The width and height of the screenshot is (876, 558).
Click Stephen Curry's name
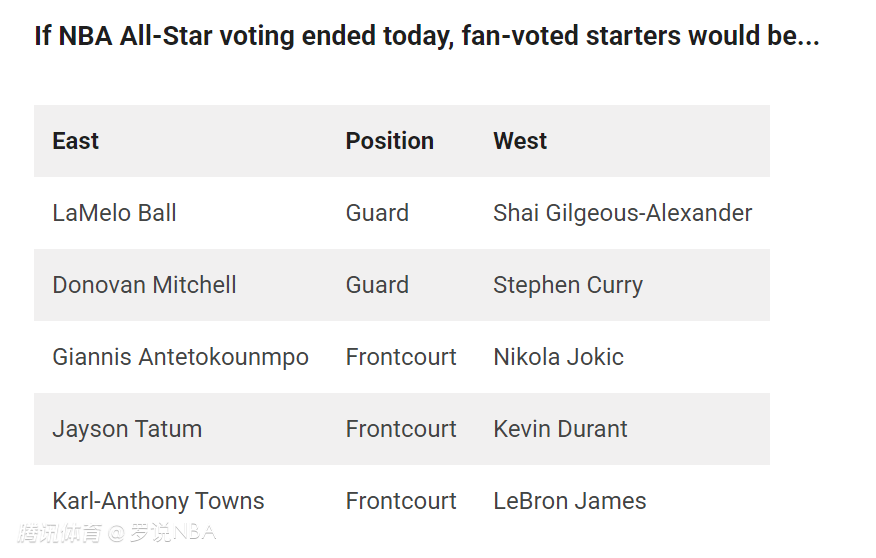pyautogui.click(x=567, y=285)
